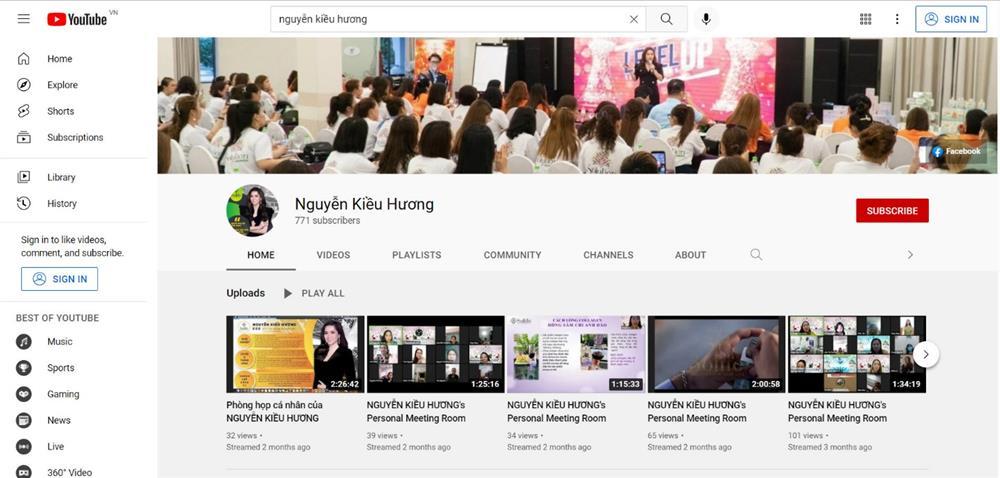This screenshot has width=1000, height=478.
Task: Open the 1:15:33 video thumbnail
Action: click(x=576, y=354)
